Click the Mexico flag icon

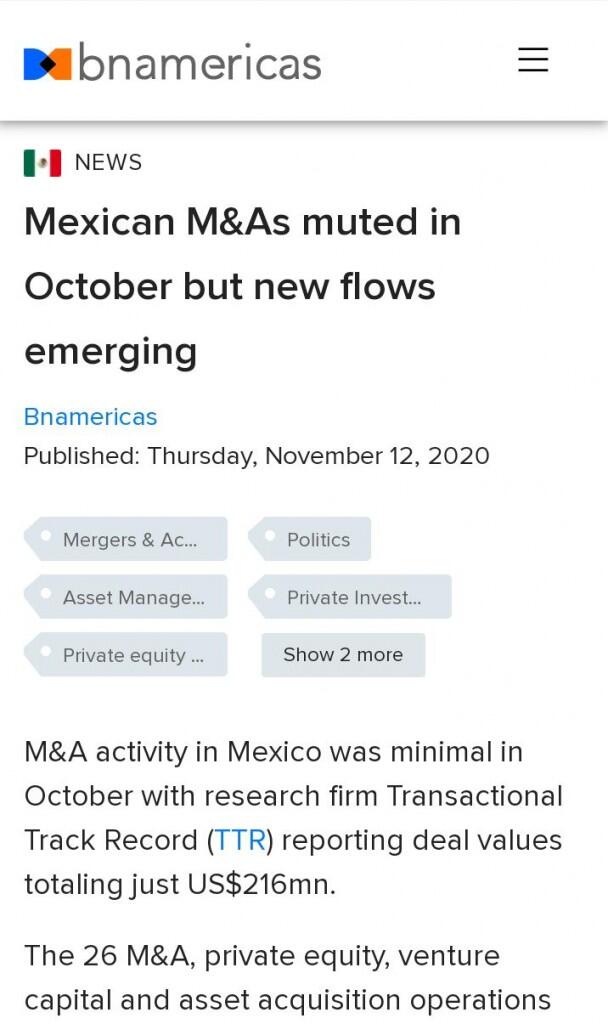click(x=42, y=162)
